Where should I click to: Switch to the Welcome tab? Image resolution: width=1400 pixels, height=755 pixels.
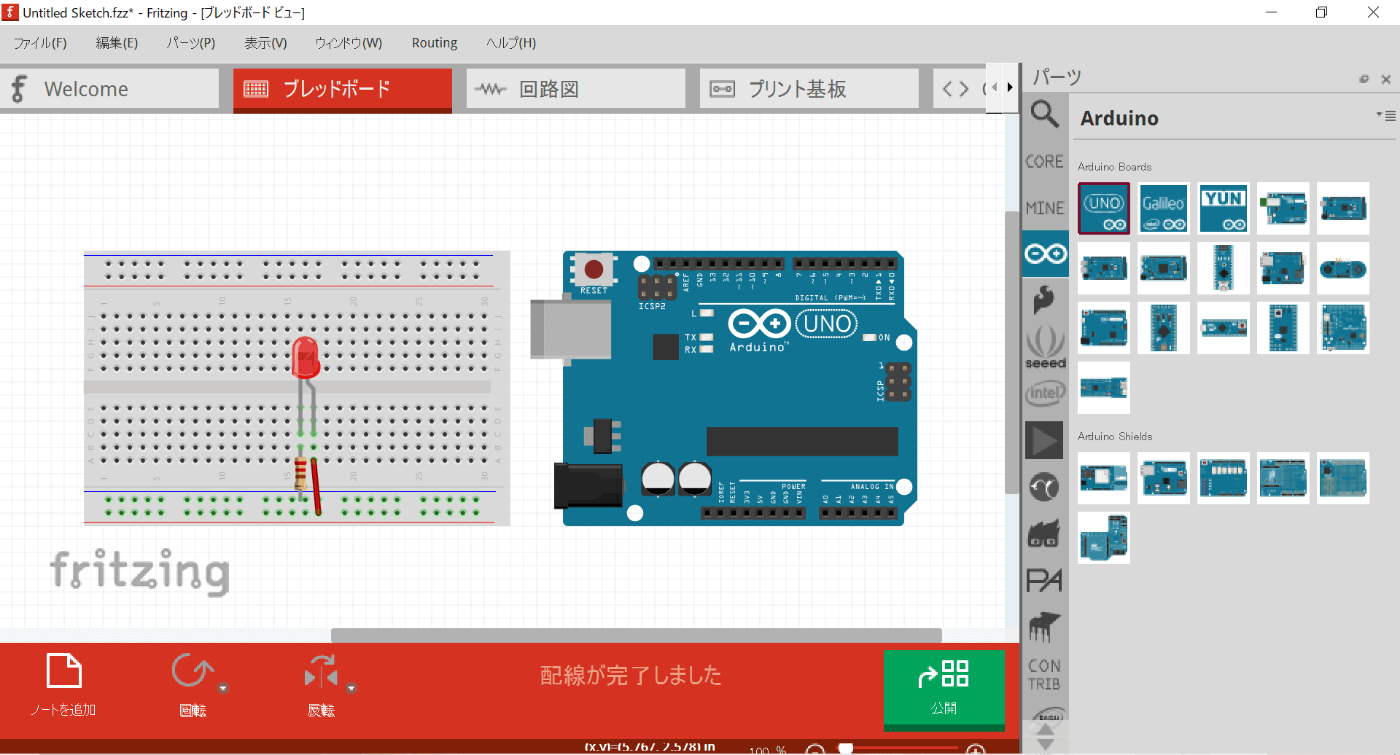pyautogui.click(x=109, y=89)
